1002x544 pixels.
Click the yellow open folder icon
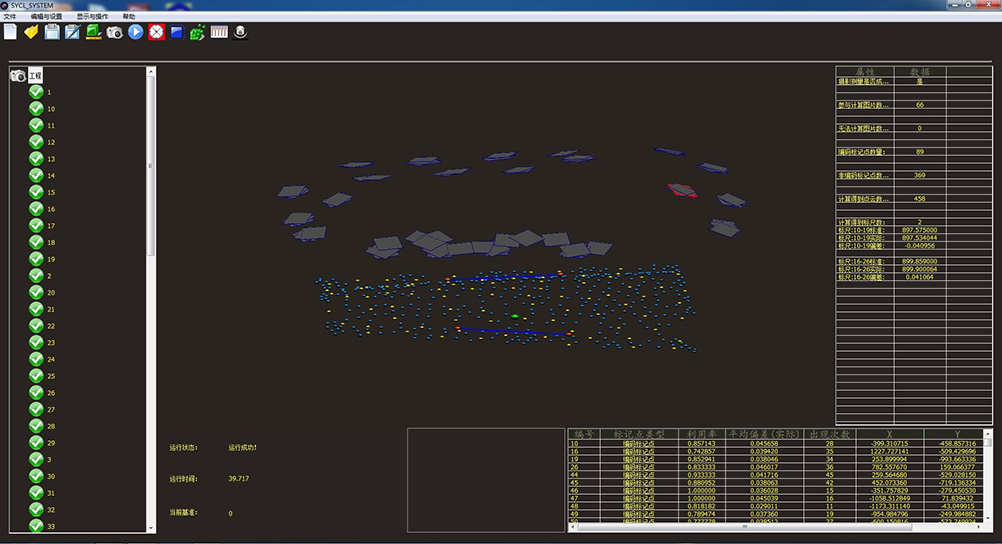click(31, 32)
